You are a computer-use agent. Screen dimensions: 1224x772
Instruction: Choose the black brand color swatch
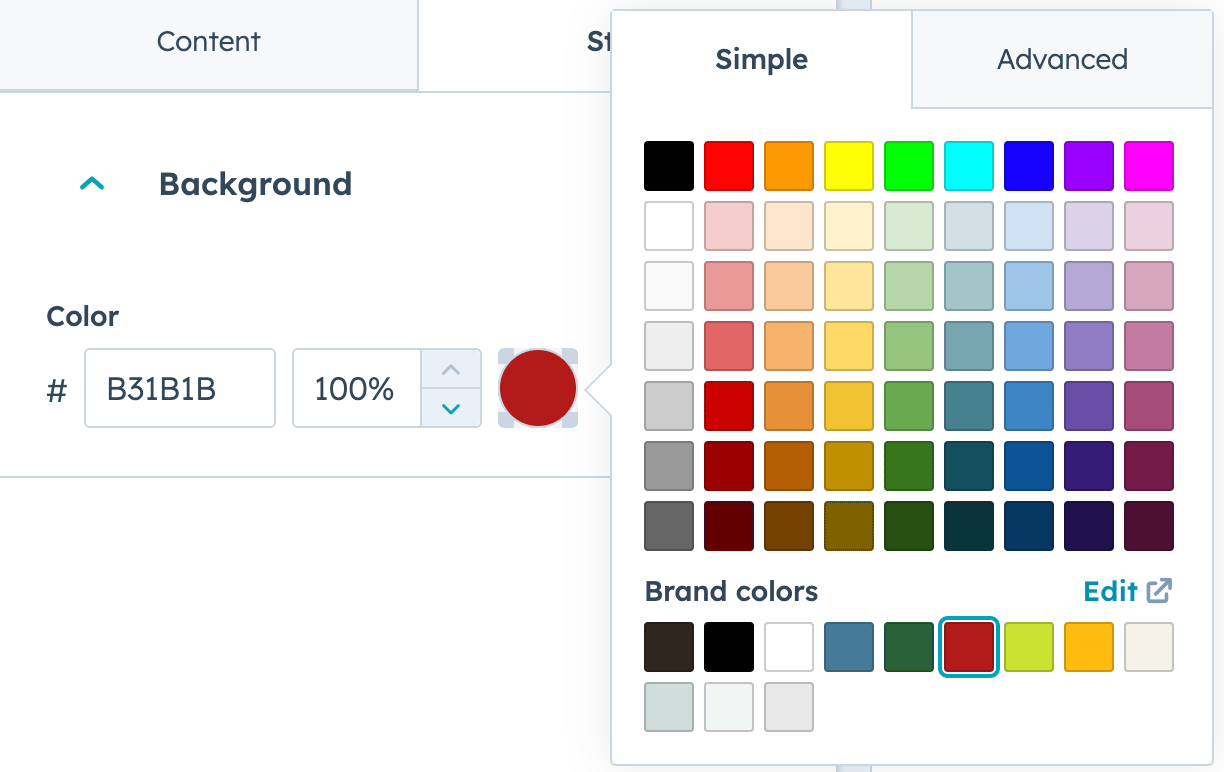729,647
